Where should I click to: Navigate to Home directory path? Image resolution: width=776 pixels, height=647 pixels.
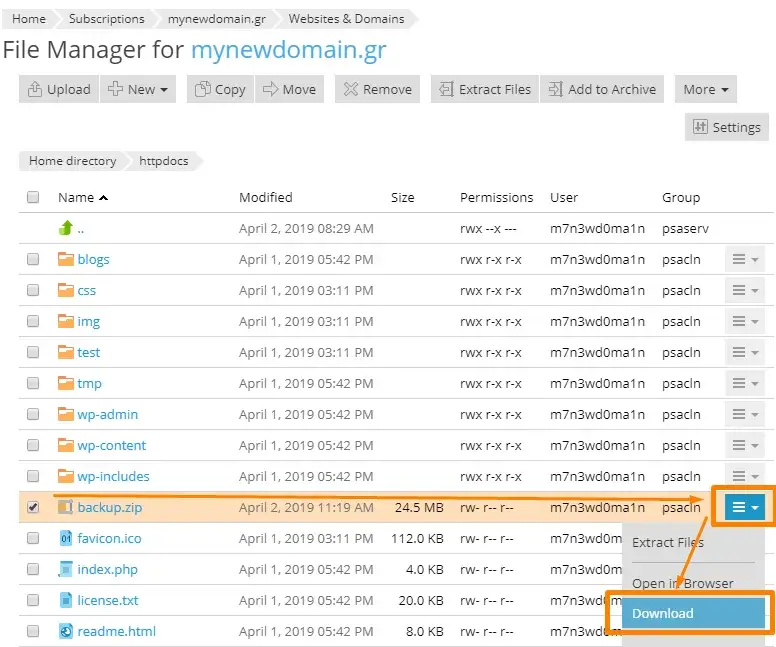coord(72,161)
